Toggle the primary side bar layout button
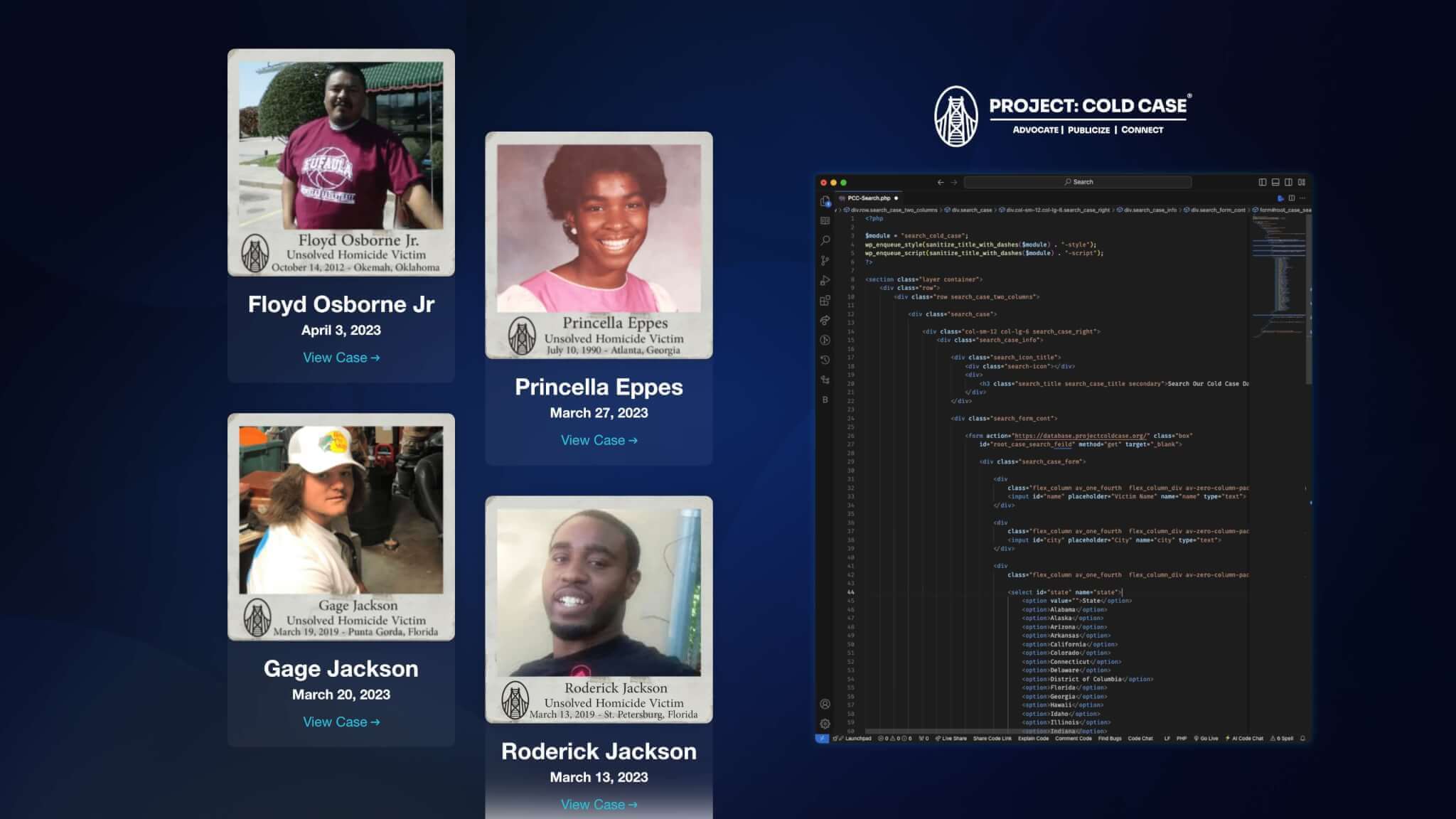 tap(1263, 182)
